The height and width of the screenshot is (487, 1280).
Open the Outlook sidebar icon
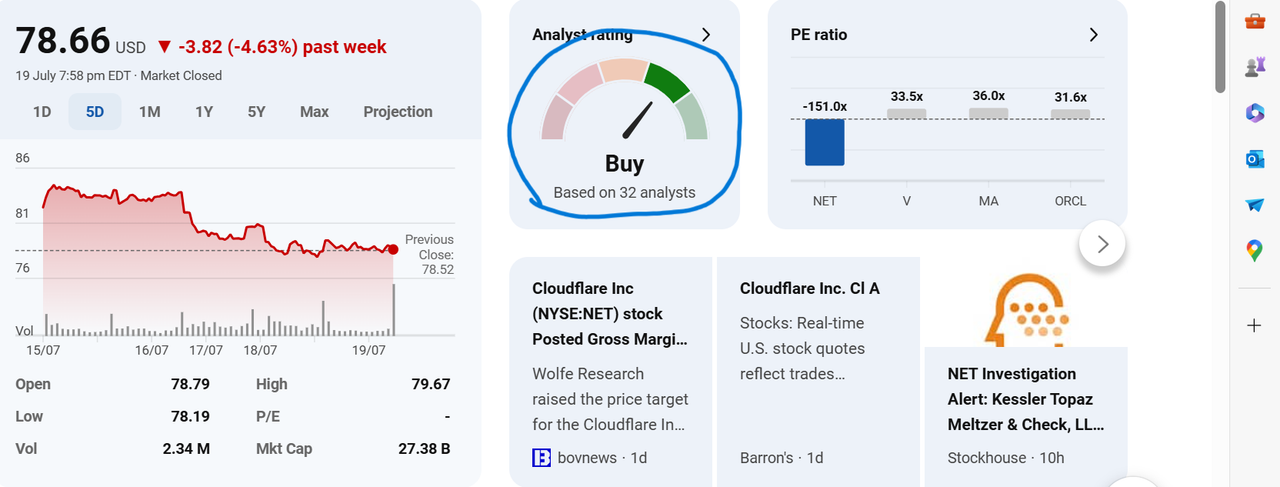pos(1255,159)
